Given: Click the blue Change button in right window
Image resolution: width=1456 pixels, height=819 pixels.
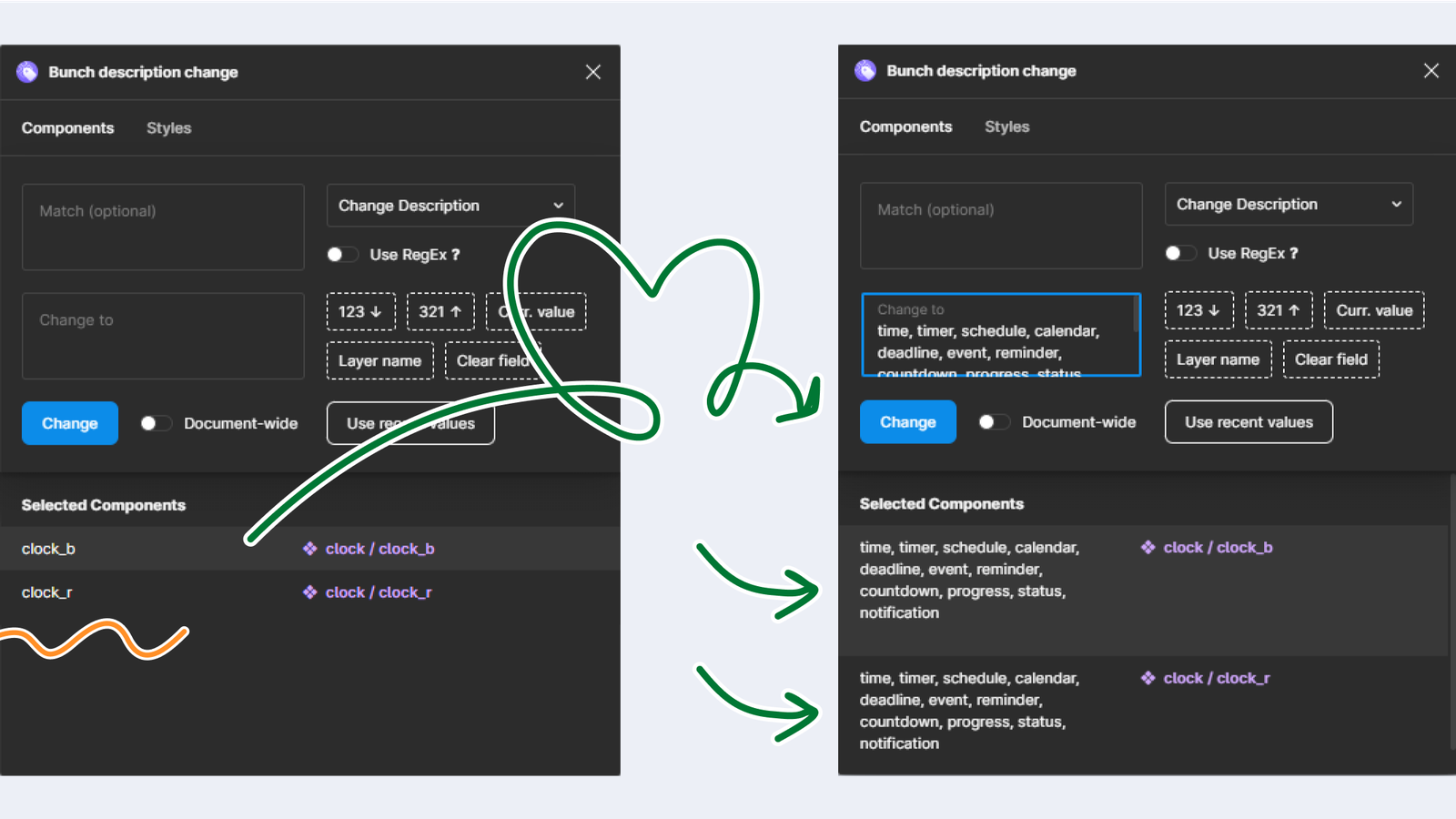Looking at the screenshot, I should click(x=908, y=422).
